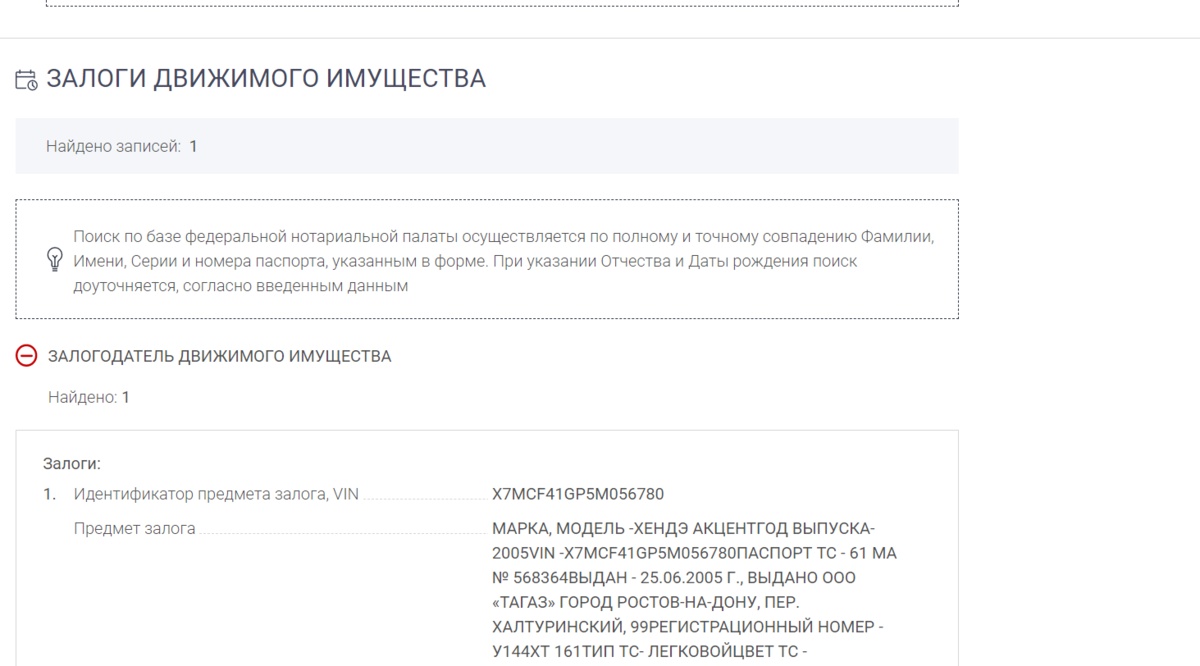
Task: Click the Идентификатор предмета залога, VIN label
Action: coord(216,494)
